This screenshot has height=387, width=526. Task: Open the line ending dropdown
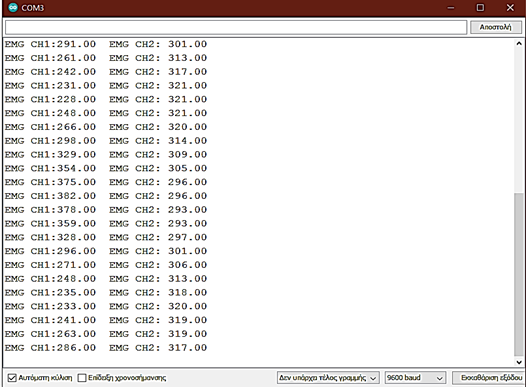pos(328,378)
